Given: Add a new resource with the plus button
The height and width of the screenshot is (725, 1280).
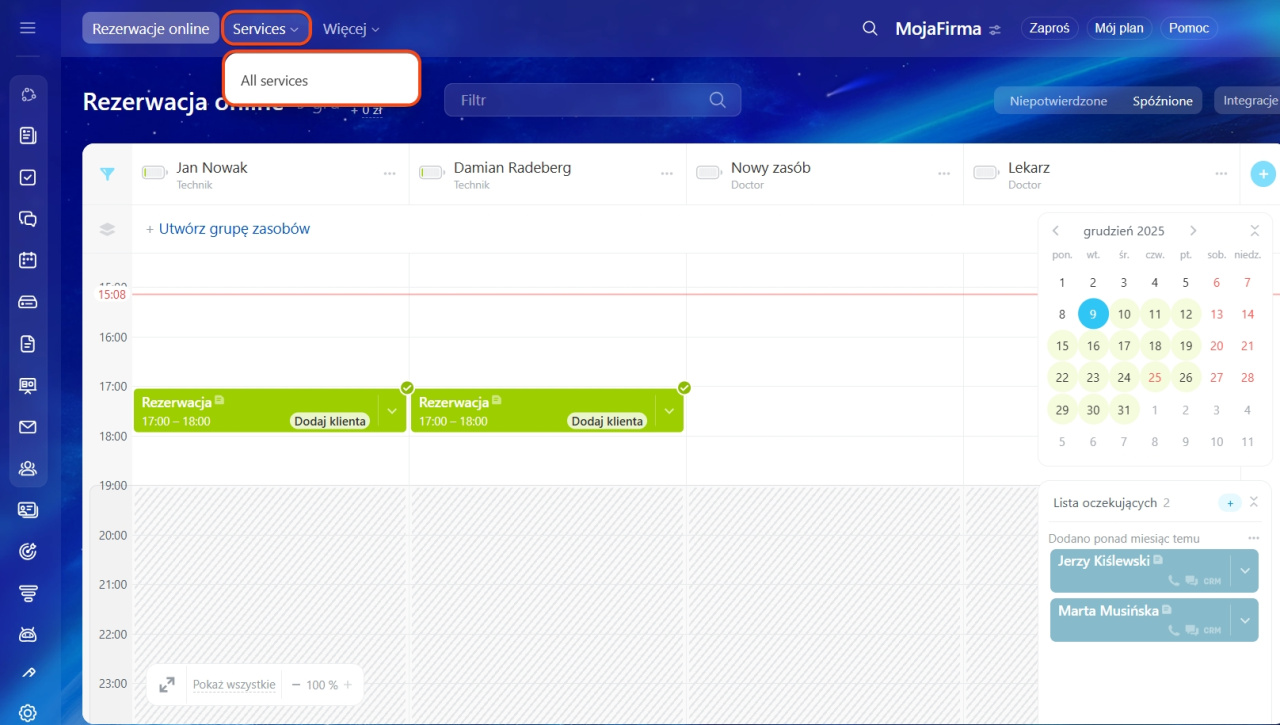Looking at the screenshot, I should pyautogui.click(x=1262, y=174).
